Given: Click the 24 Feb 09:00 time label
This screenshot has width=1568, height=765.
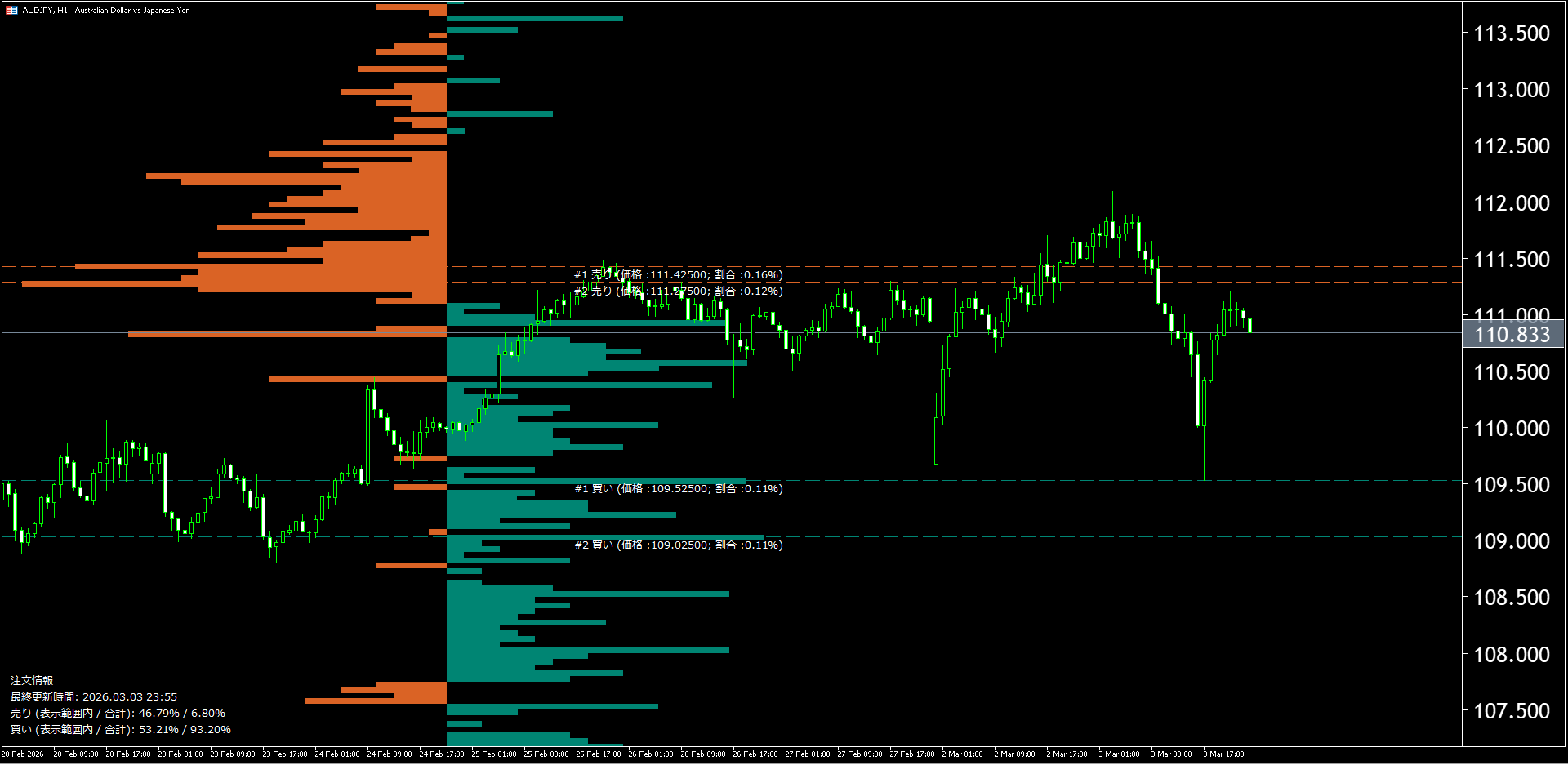Looking at the screenshot, I should pyautogui.click(x=390, y=754).
